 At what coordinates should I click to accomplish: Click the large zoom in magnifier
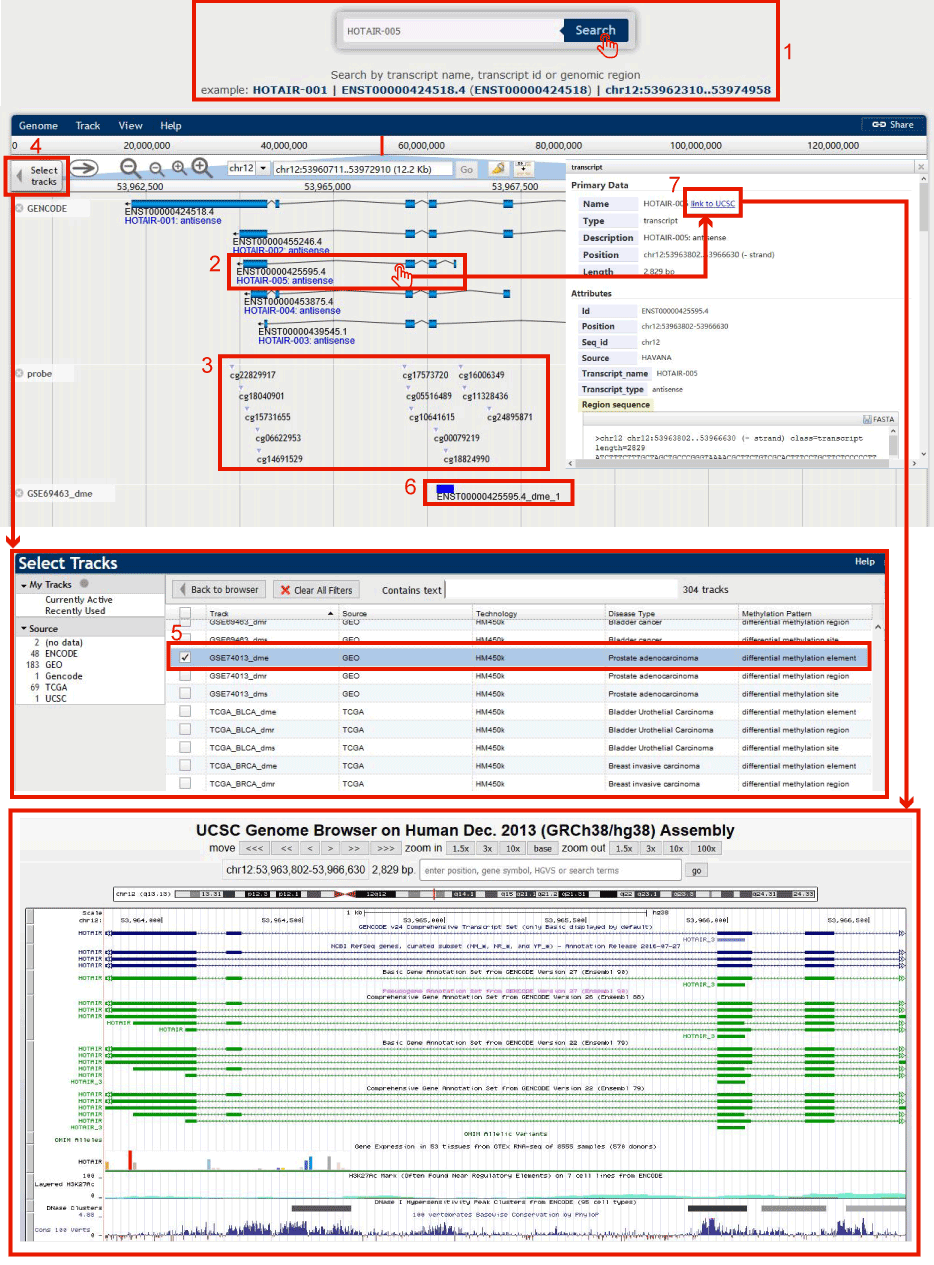[202, 168]
